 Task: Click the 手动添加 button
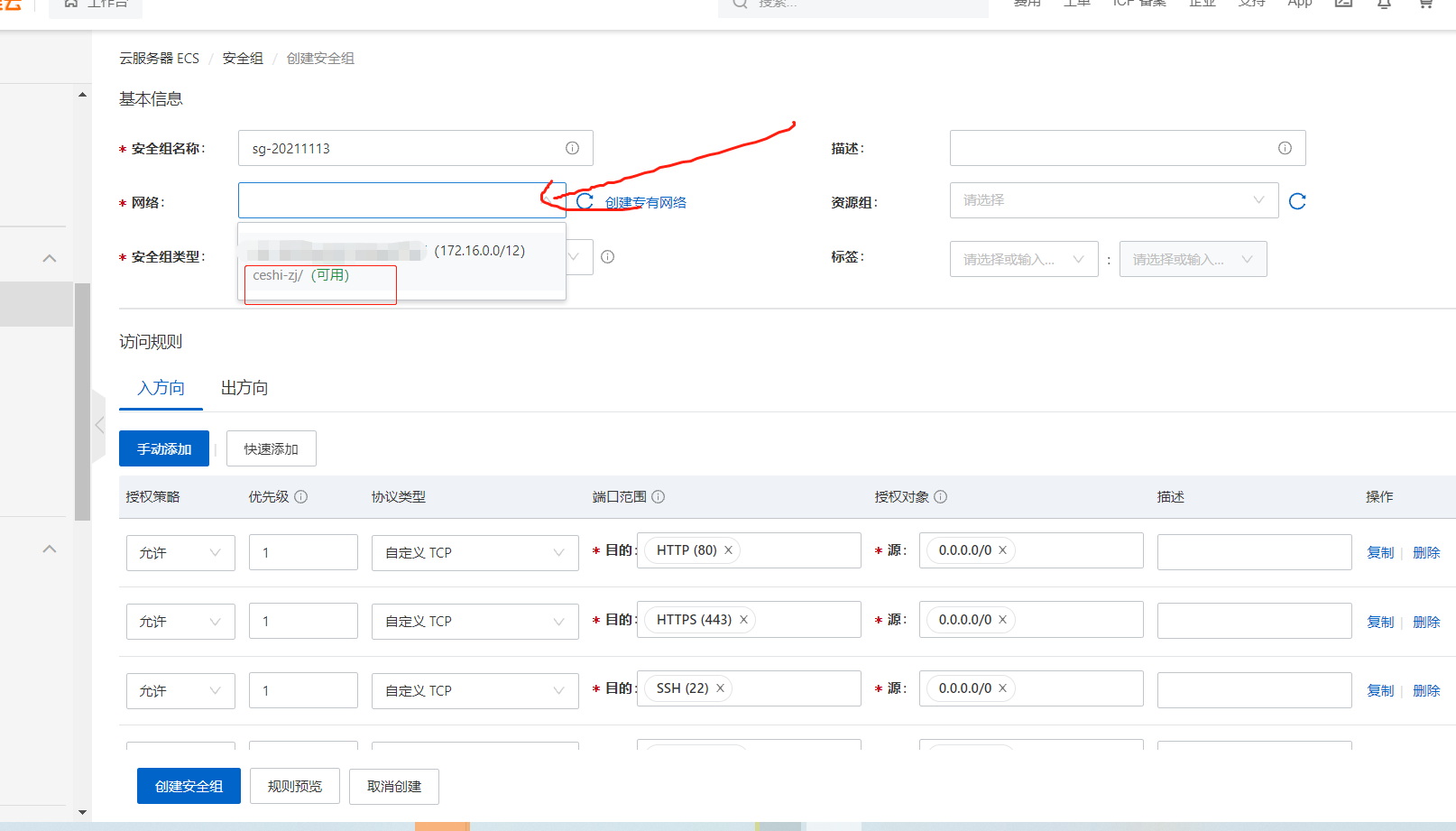(164, 448)
